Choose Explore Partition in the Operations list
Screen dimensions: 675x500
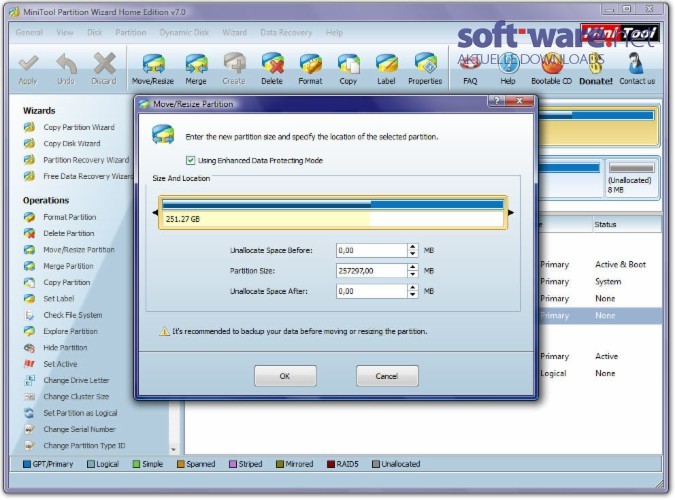click(x=61, y=332)
